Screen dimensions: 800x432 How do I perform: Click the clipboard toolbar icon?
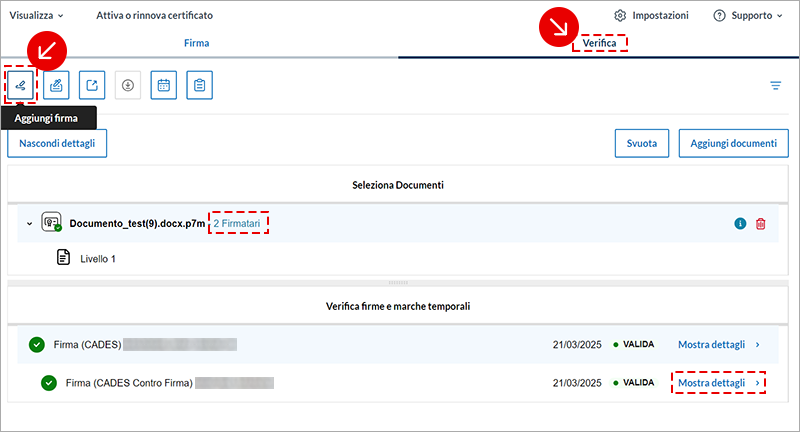click(200, 85)
